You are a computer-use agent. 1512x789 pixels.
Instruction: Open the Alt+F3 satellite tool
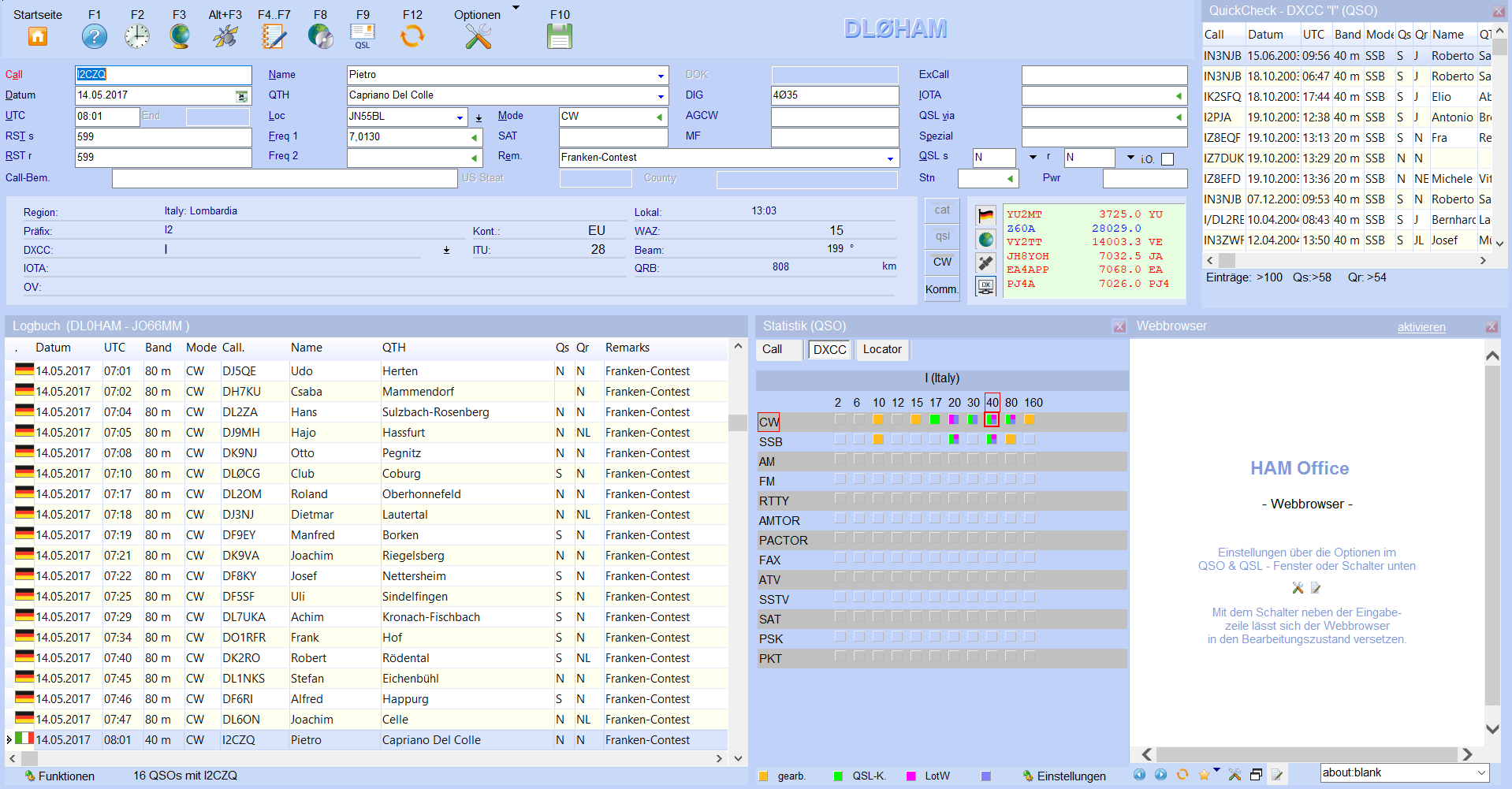(225, 36)
